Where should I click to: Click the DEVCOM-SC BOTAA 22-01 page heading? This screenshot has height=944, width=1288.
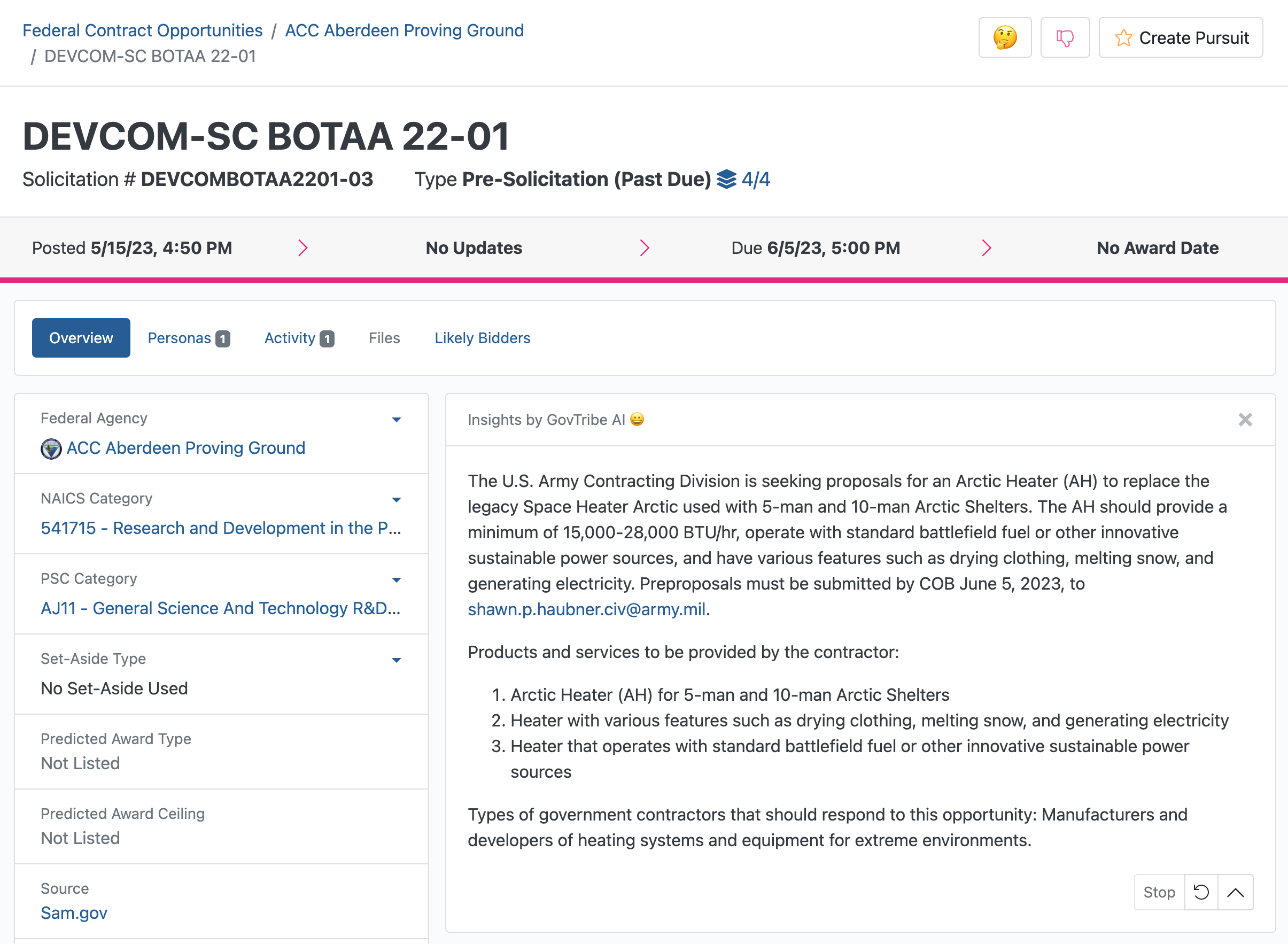pyautogui.click(x=266, y=136)
